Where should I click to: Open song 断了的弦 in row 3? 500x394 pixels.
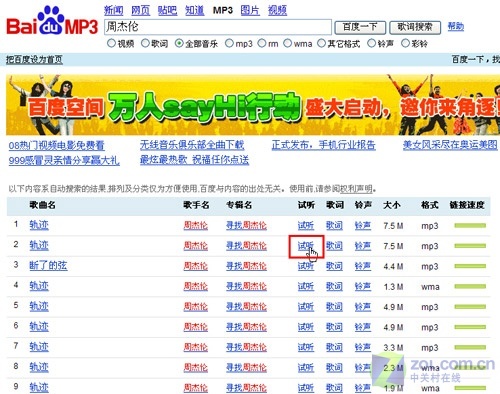point(48,265)
